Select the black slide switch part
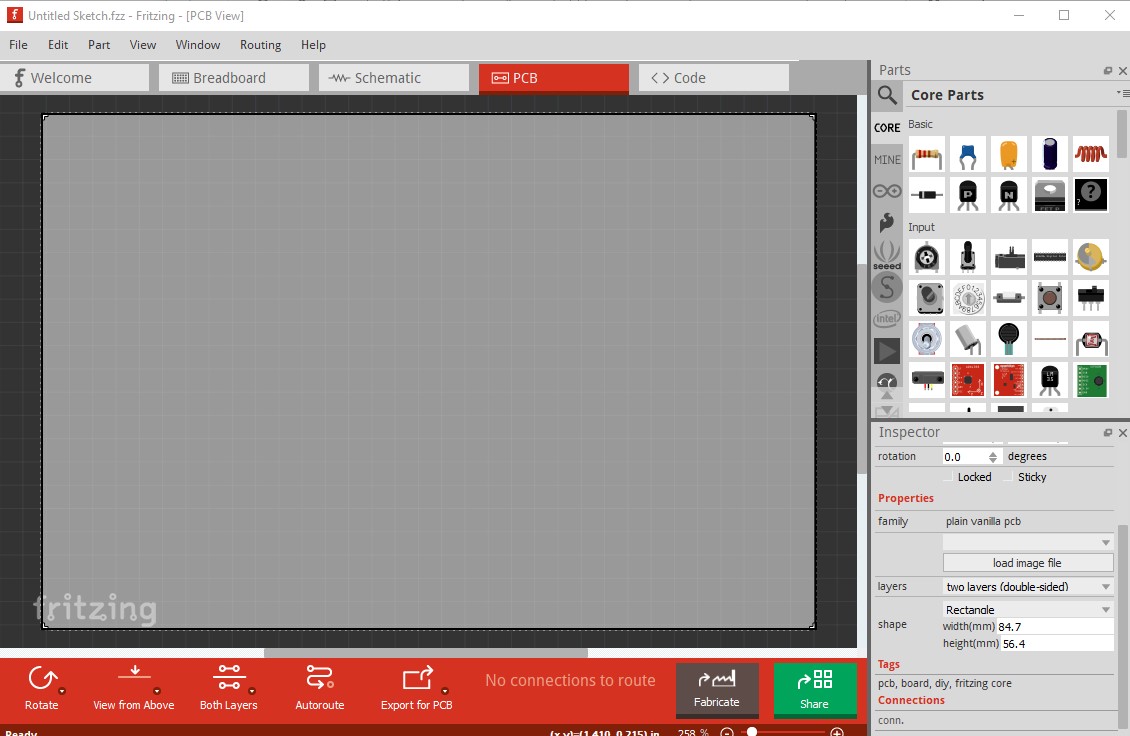Image resolution: width=1130 pixels, height=736 pixels. pos(1091,298)
